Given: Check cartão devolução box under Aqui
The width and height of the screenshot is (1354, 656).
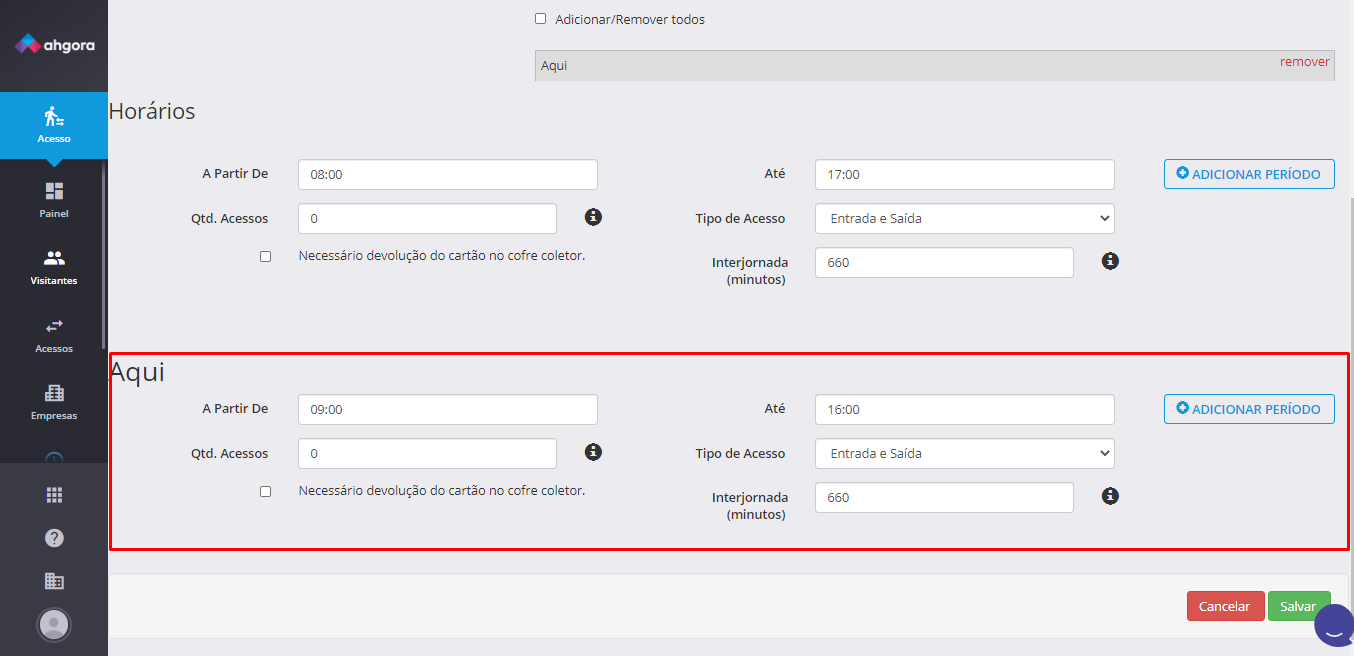Looking at the screenshot, I should (x=265, y=492).
